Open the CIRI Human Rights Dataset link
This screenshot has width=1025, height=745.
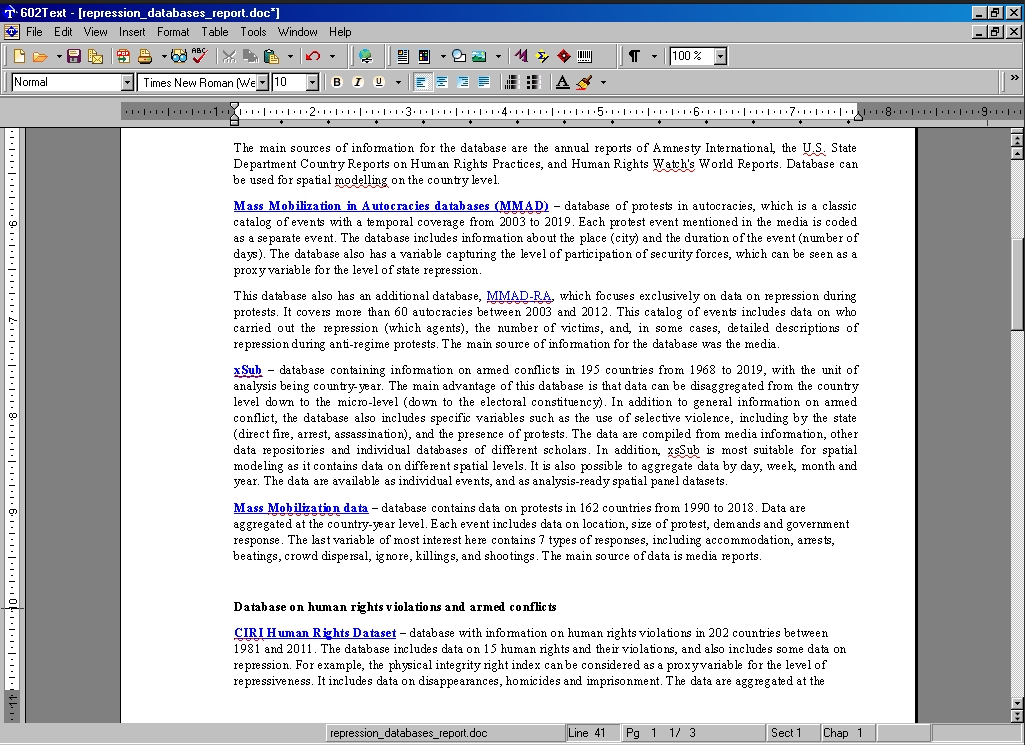315,633
